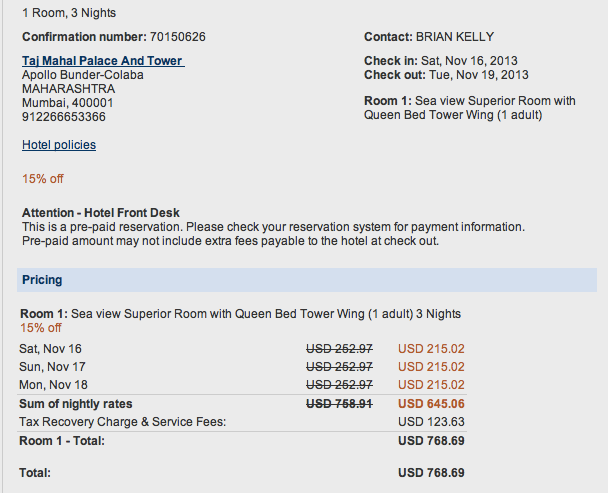Click the 15% off text above Attention notice
The height and width of the screenshot is (493, 608).
43,179
